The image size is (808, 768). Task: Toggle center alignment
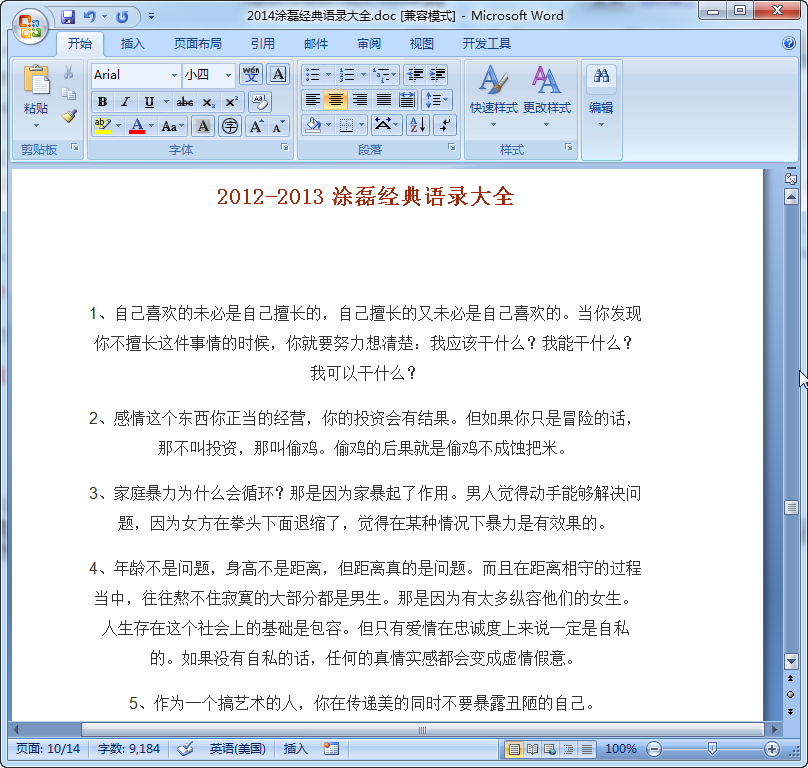(x=335, y=99)
